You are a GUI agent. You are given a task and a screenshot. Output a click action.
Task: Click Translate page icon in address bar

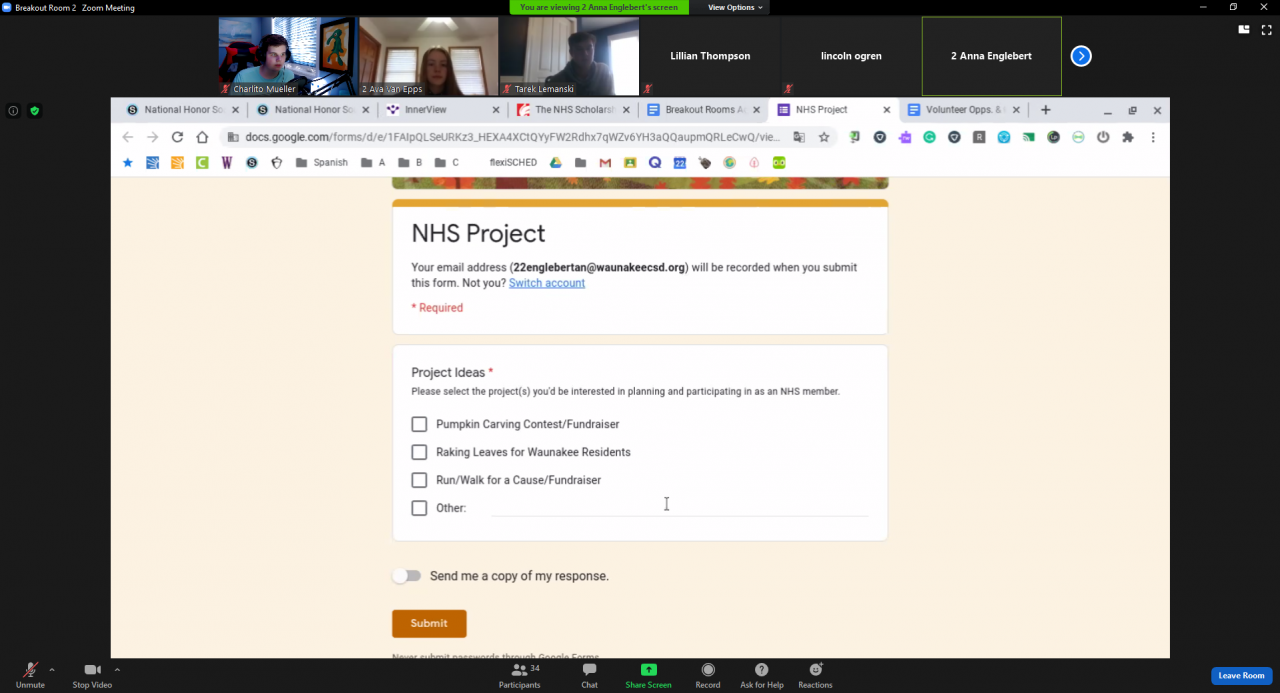point(799,137)
